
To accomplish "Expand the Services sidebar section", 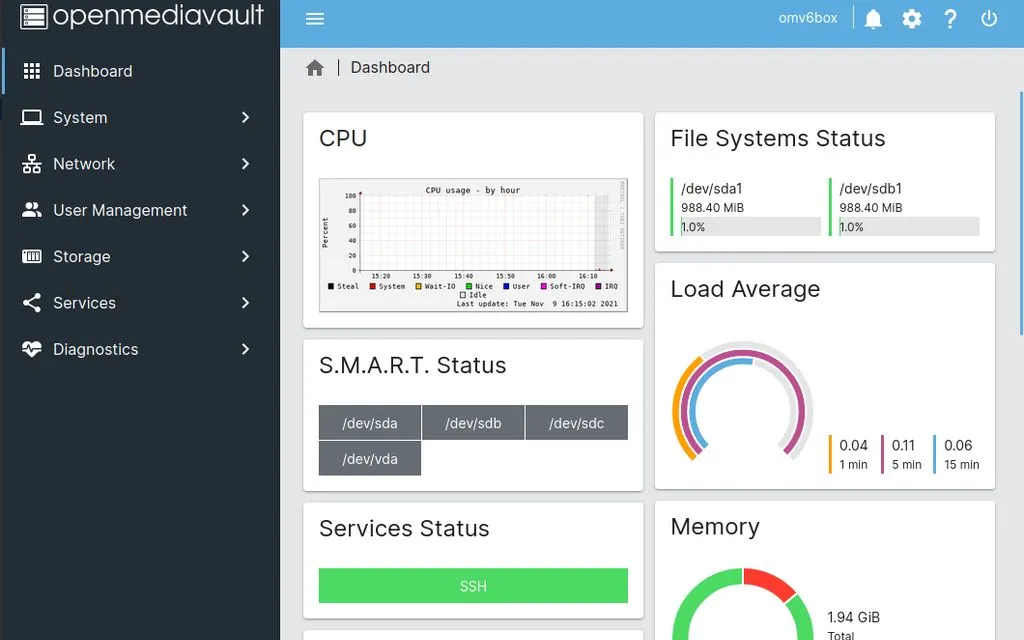I will (246, 302).
